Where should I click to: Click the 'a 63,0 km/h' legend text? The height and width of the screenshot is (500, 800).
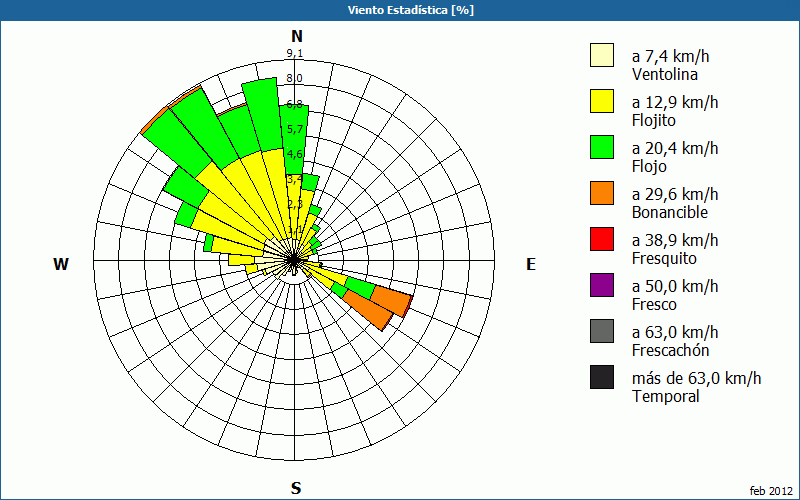675,332
